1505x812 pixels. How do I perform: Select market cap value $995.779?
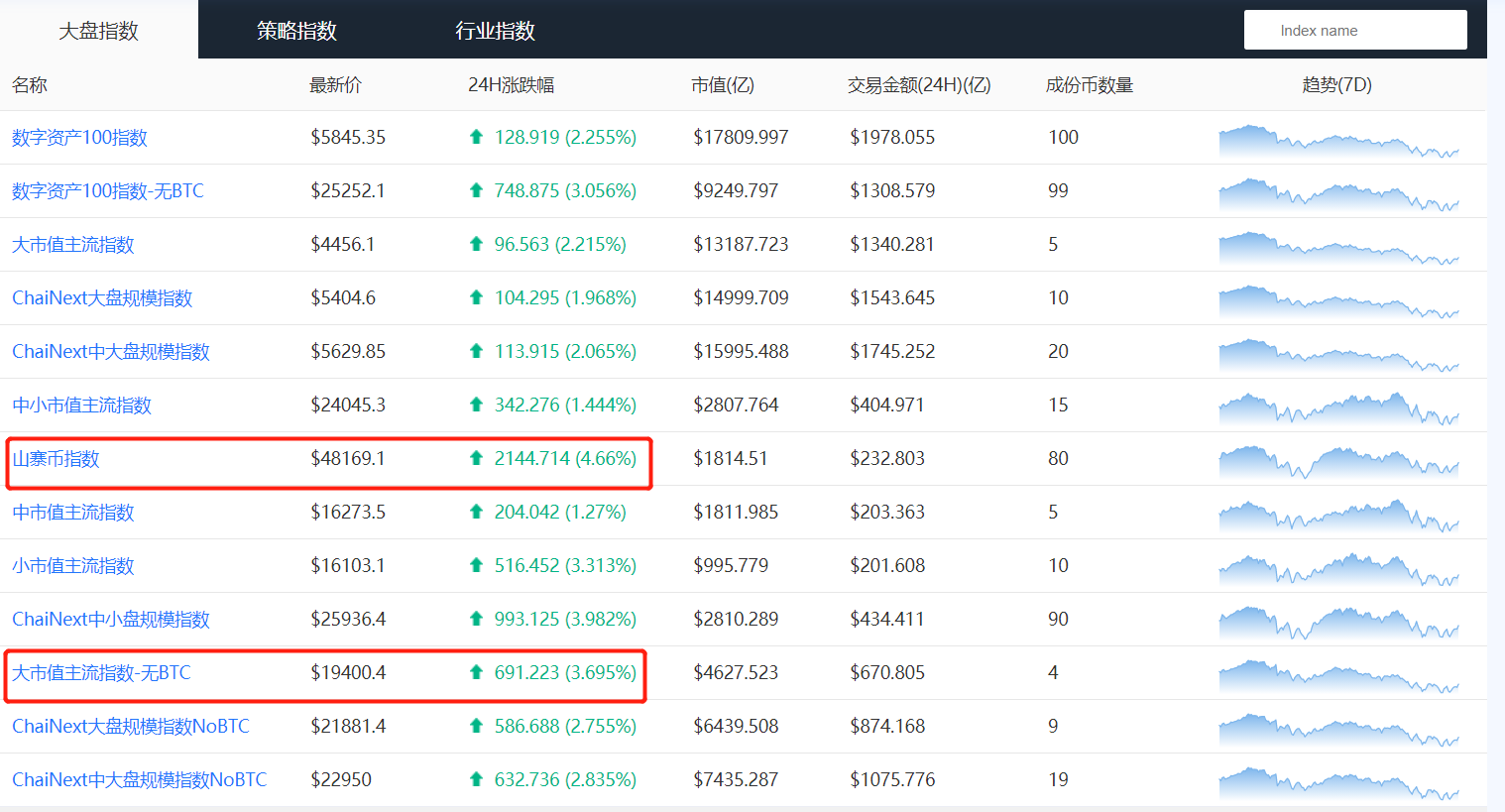tap(731, 565)
